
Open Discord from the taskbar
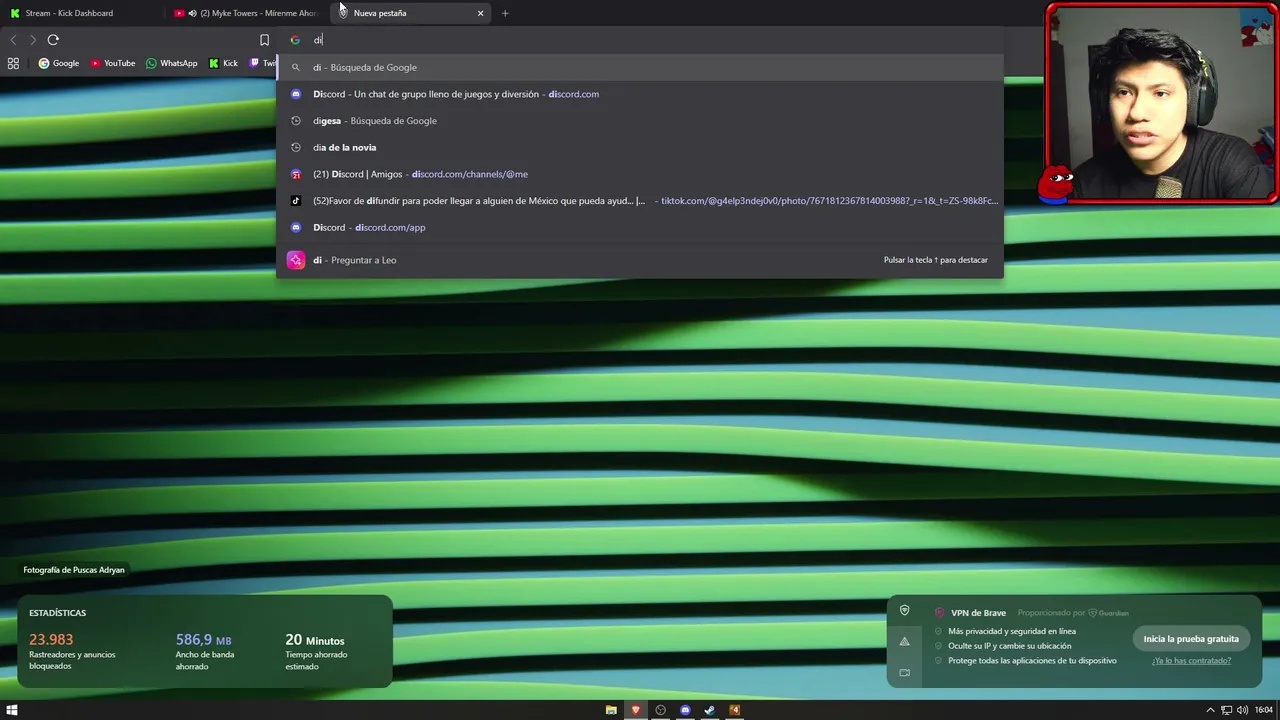(x=685, y=710)
